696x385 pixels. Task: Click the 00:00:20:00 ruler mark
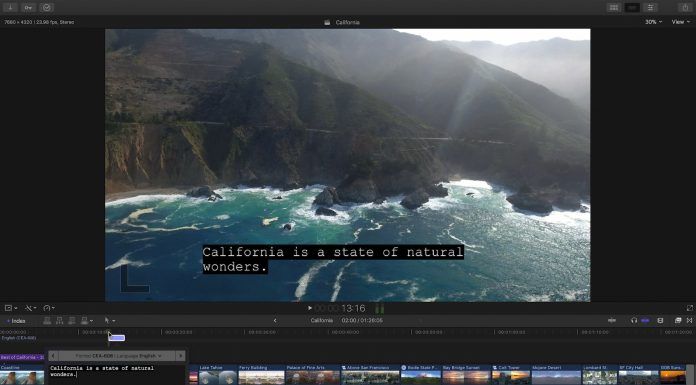[x=179, y=332]
